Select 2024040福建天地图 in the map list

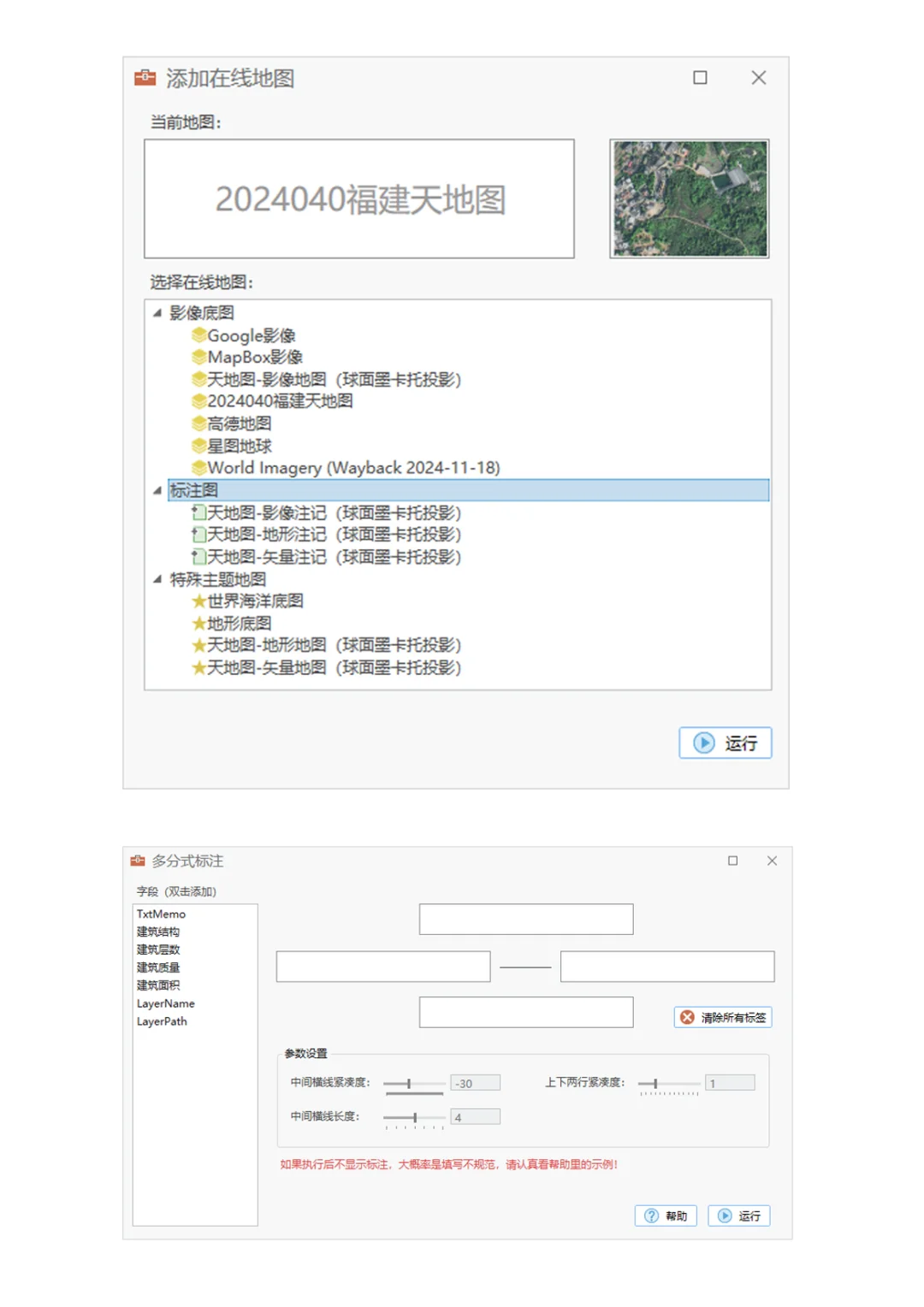(x=282, y=401)
